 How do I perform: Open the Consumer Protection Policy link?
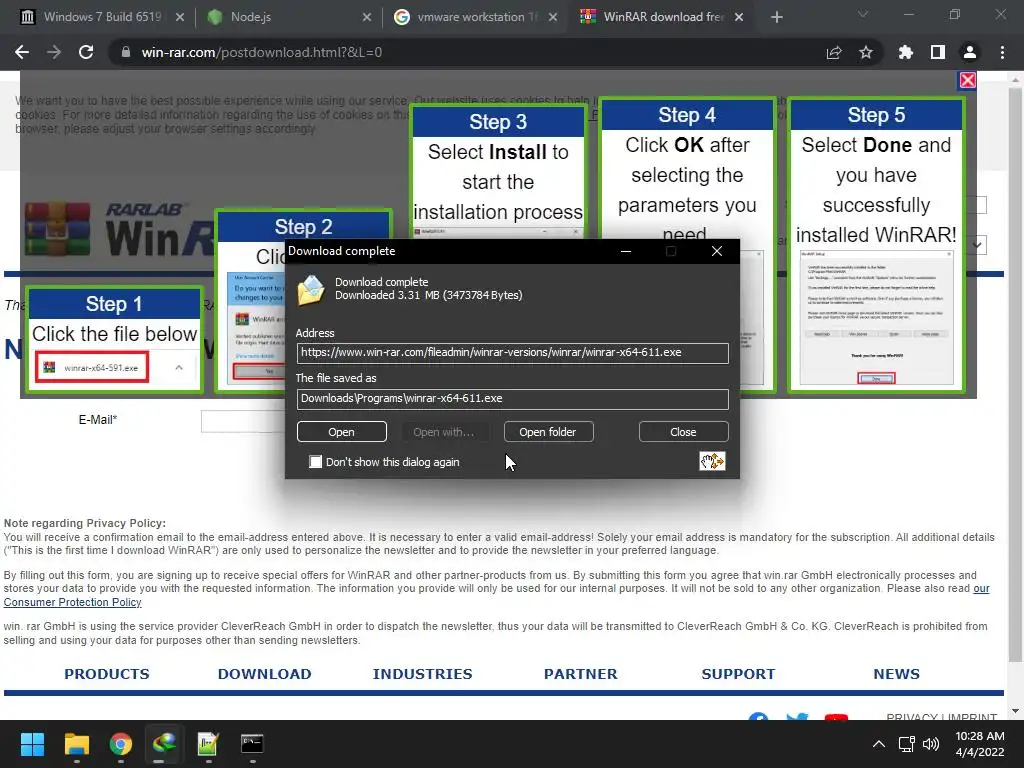click(72, 602)
